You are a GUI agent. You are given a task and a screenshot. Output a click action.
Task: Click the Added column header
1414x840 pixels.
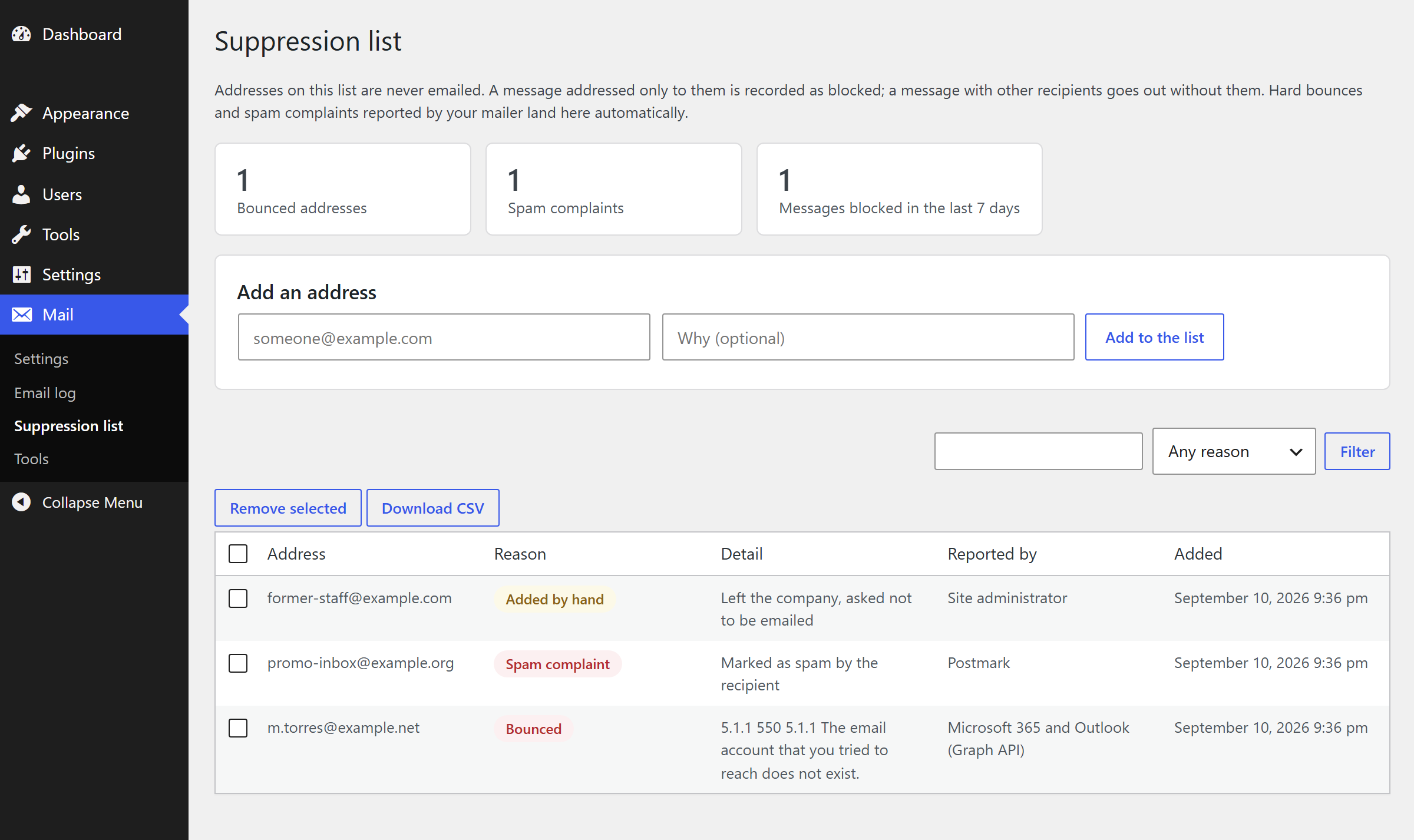(1198, 554)
